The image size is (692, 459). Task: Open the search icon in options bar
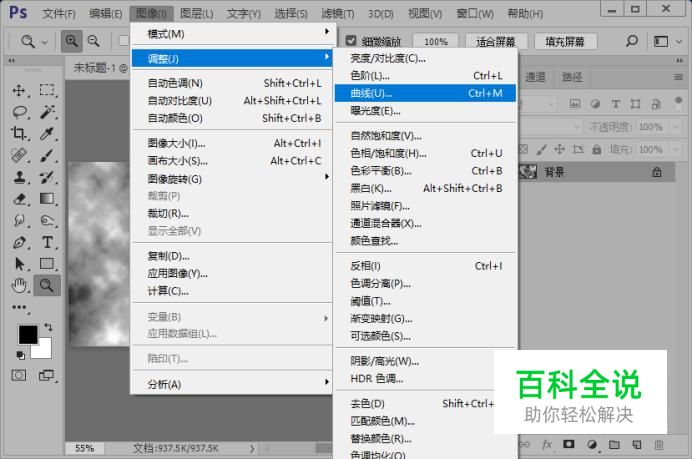click(632, 41)
